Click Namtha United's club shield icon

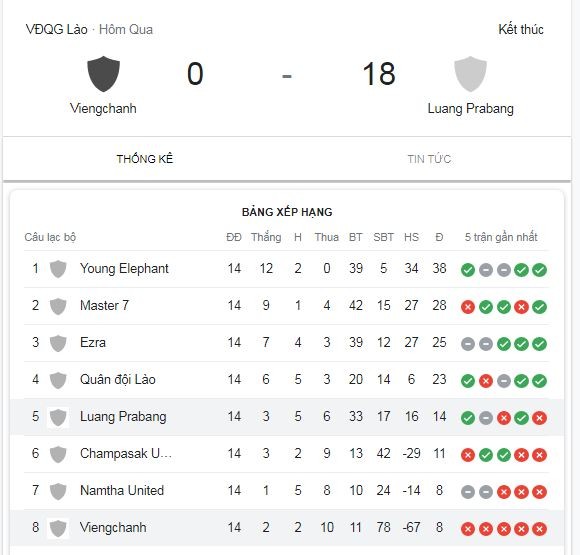(58, 491)
